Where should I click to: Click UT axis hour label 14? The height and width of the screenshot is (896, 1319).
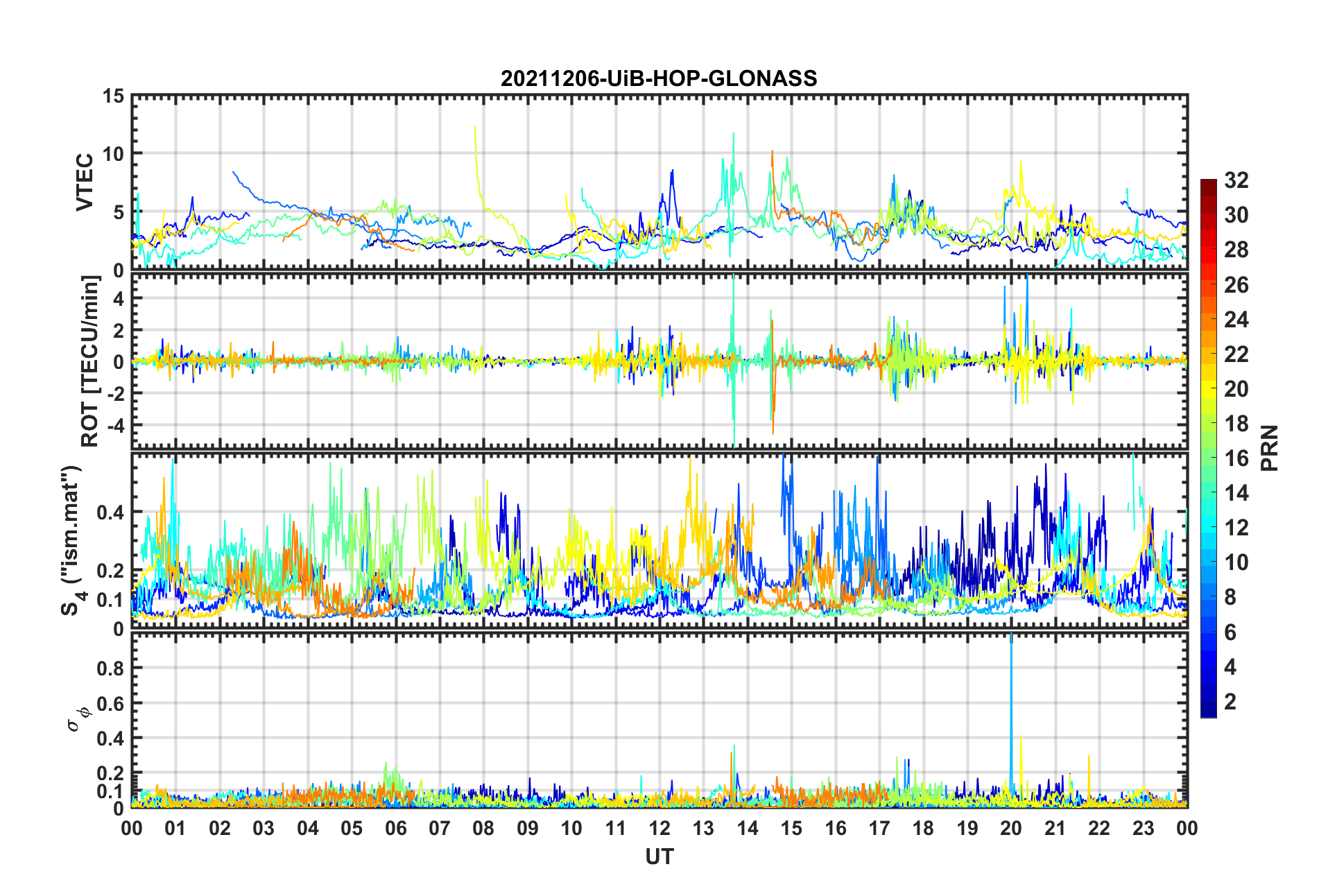(x=748, y=829)
